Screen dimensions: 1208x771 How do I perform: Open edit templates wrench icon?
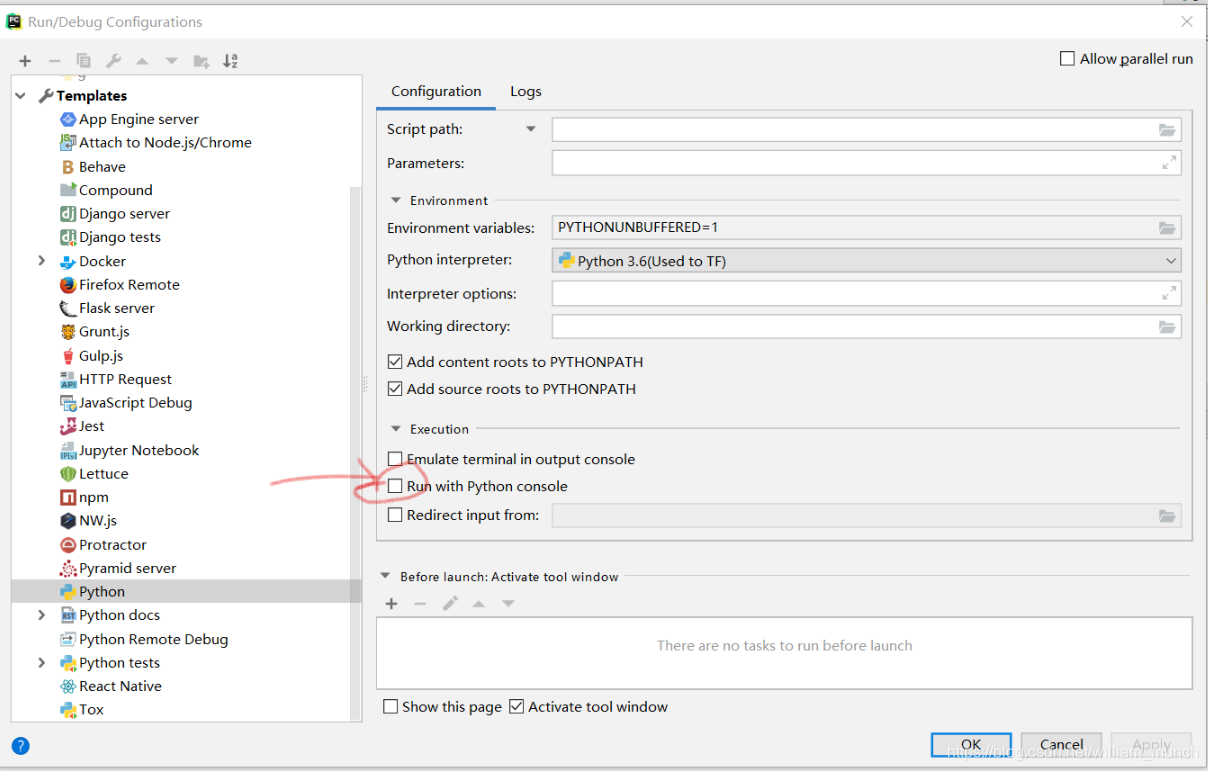[114, 61]
